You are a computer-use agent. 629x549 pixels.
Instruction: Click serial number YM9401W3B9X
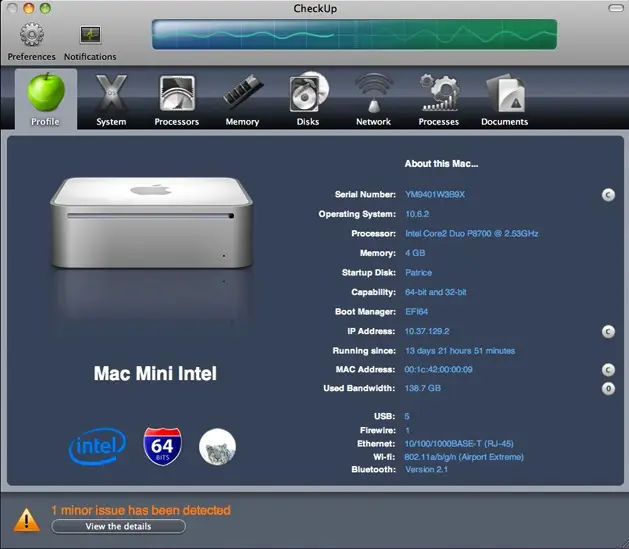pyautogui.click(x=435, y=194)
